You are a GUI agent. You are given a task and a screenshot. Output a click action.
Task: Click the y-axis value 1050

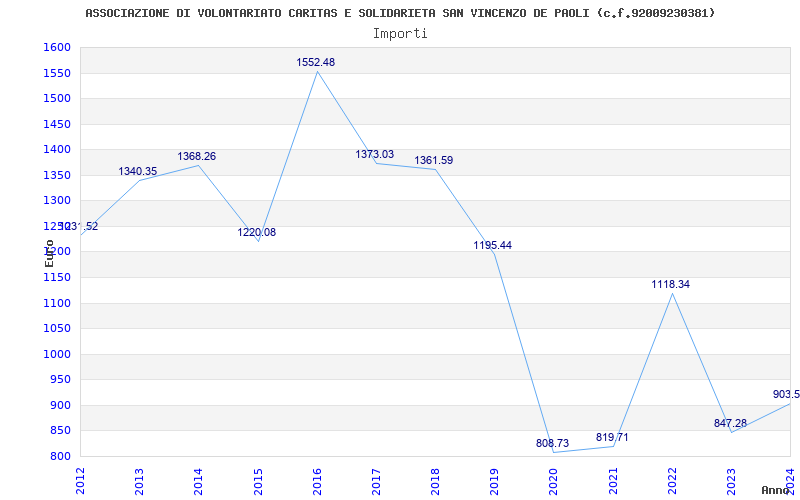point(57,329)
